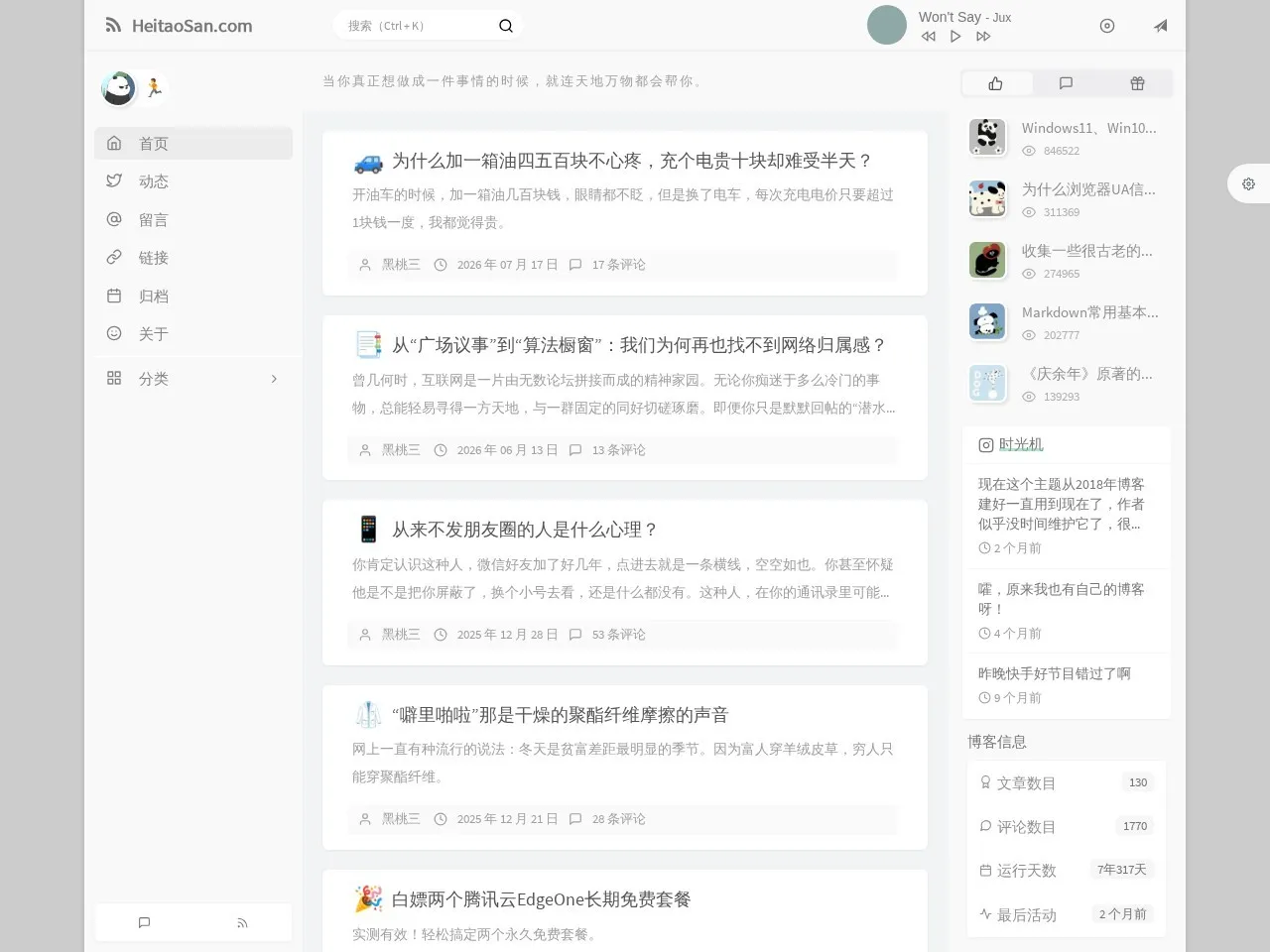Click popular post Markdown常用基本...
The image size is (1270, 952).
(1089, 312)
